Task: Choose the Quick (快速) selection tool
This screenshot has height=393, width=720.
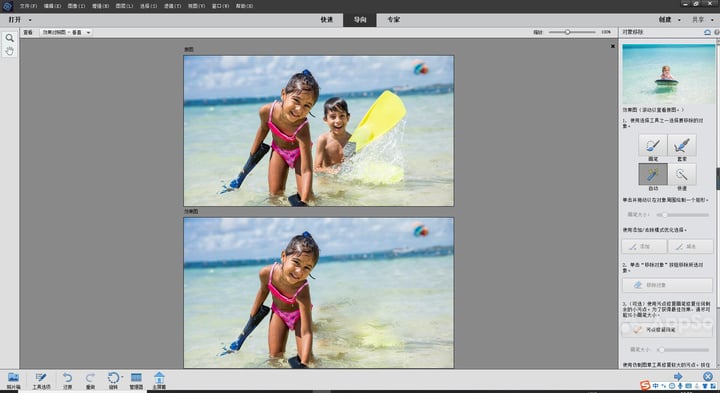Action: click(x=682, y=174)
